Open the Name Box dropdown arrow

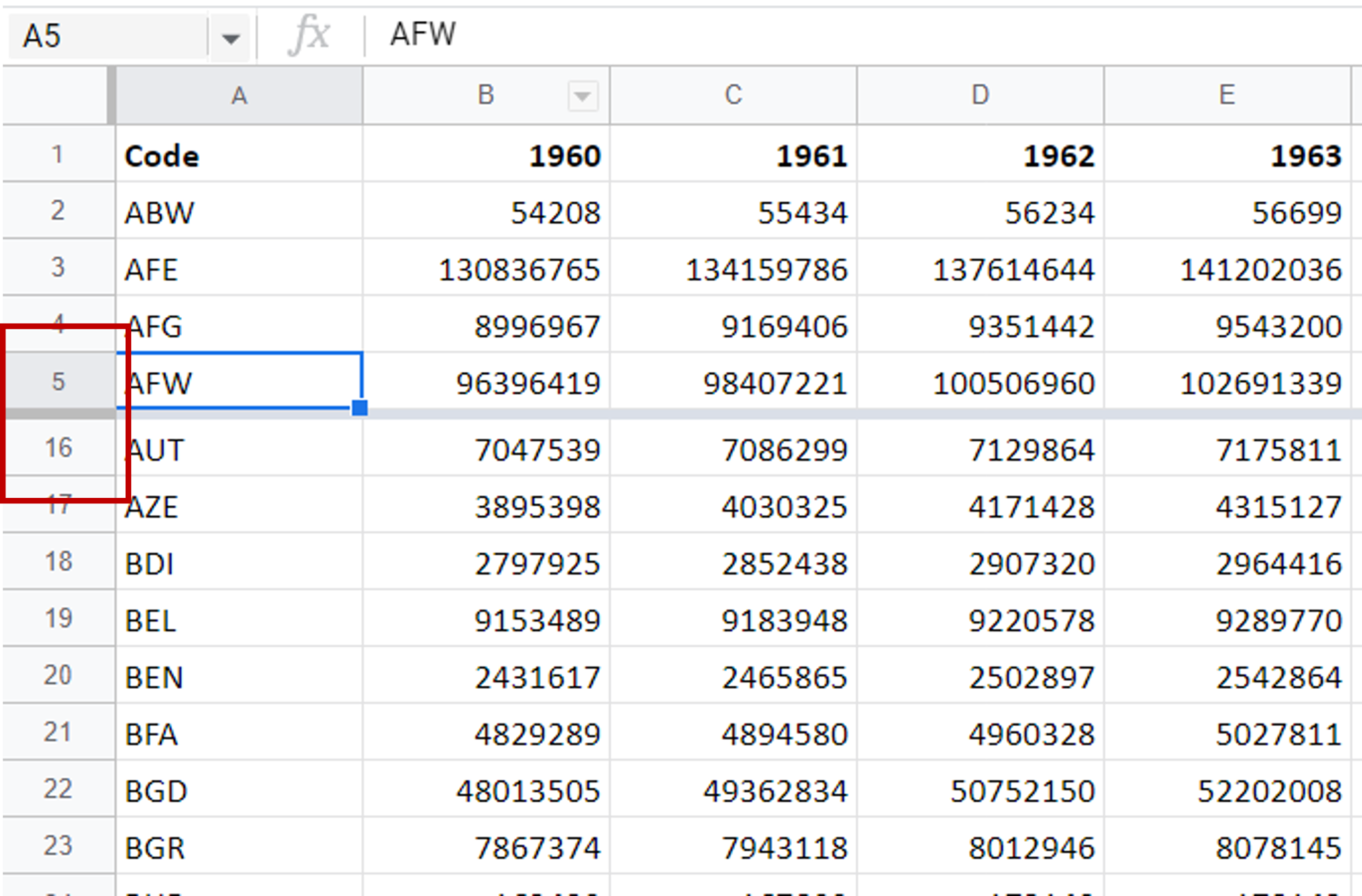(x=230, y=36)
